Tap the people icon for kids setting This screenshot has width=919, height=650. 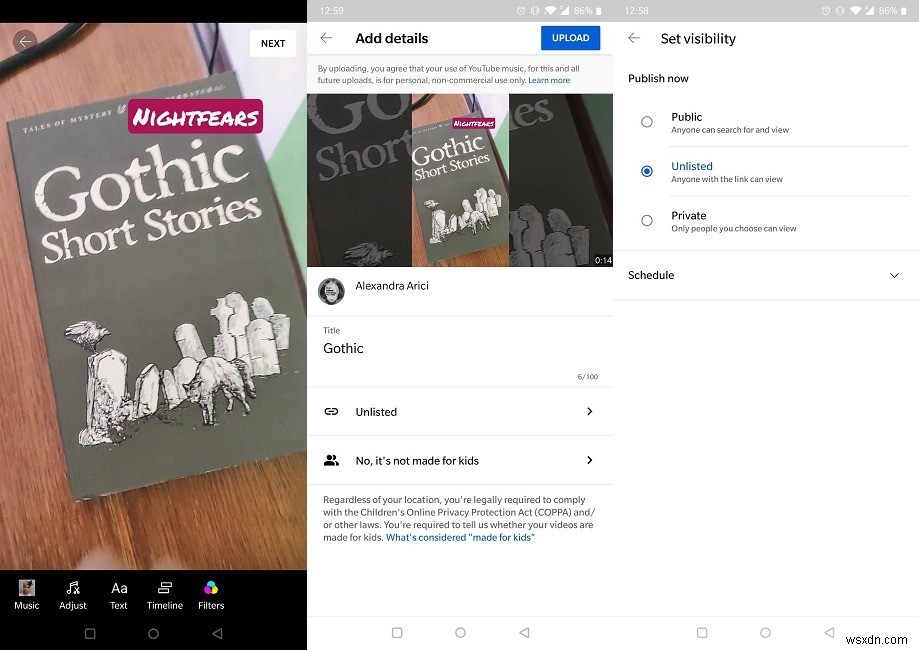click(331, 460)
